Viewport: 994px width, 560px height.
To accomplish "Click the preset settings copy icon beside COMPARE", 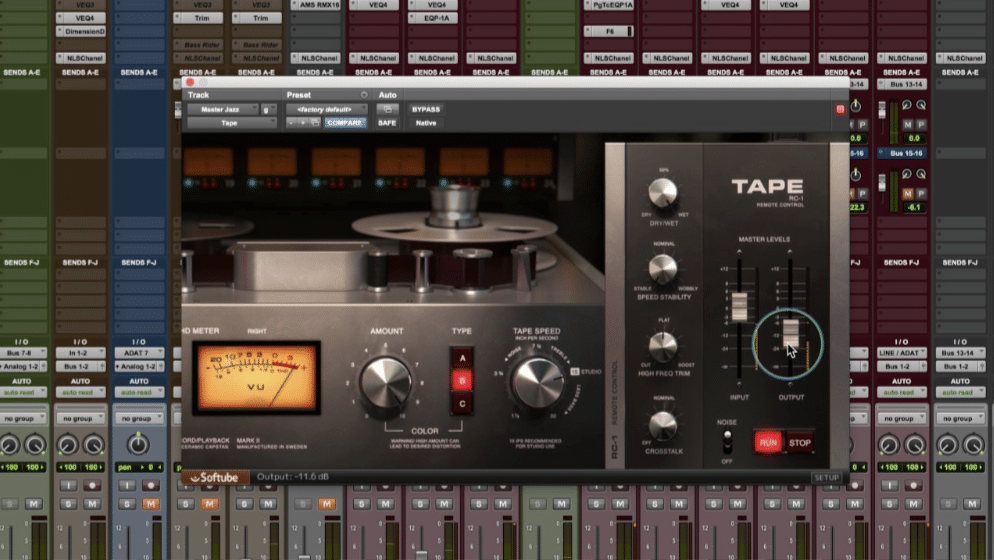I will [315, 123].
